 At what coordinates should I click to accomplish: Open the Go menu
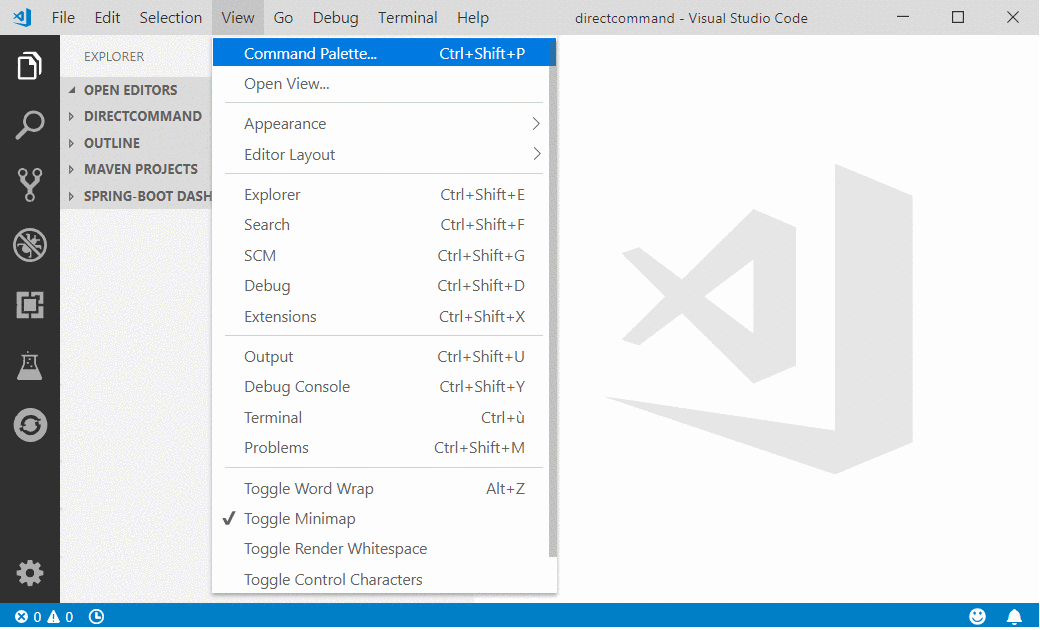(283, 18)
